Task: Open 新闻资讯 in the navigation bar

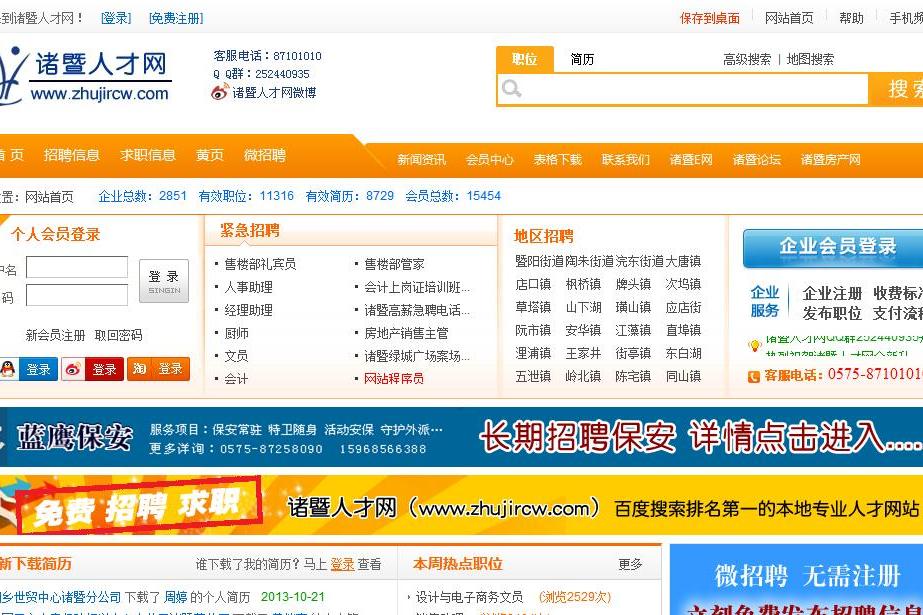Action: [x=421, y=159]
